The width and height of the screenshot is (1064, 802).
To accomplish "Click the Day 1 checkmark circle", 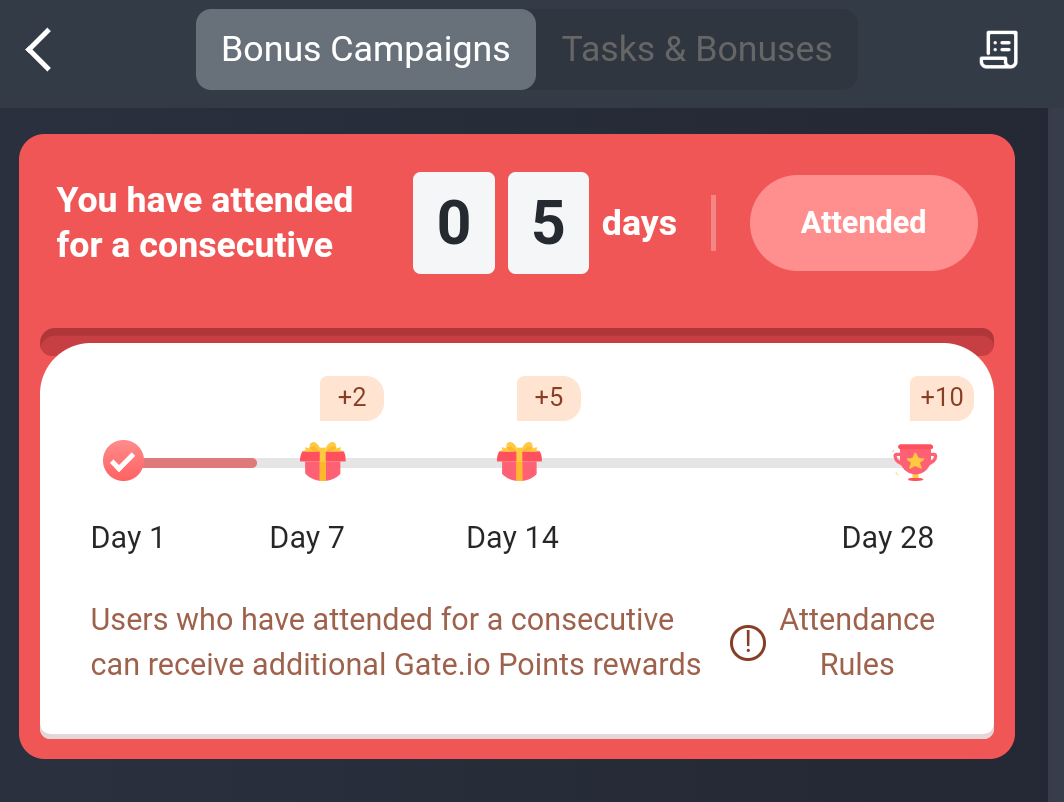I will tap(123, 461).
